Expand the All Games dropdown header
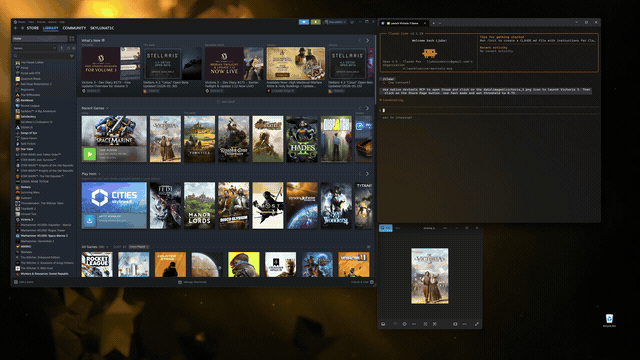 pos(95,247)
